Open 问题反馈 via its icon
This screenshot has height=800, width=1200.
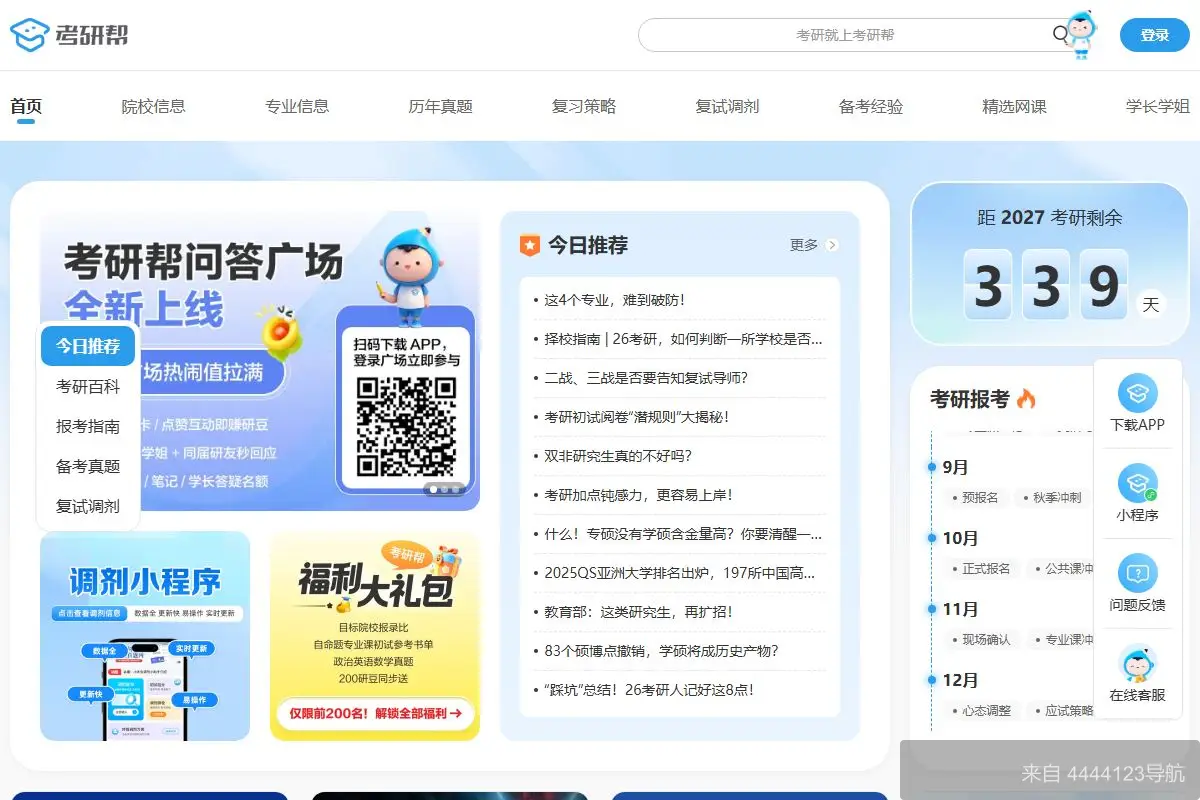pos(1138,573)
